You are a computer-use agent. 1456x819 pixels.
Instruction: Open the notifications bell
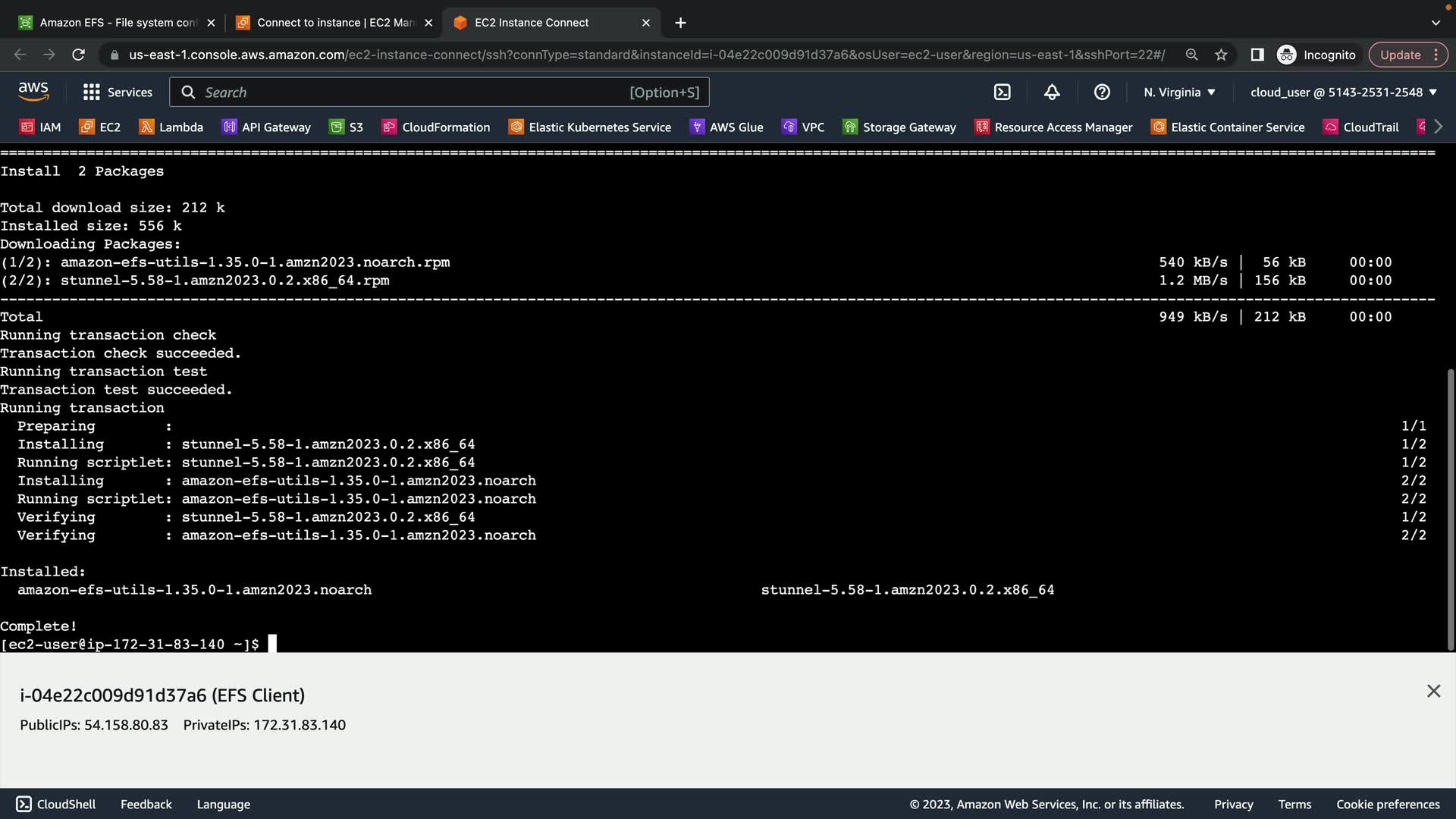pos(1052,93)
